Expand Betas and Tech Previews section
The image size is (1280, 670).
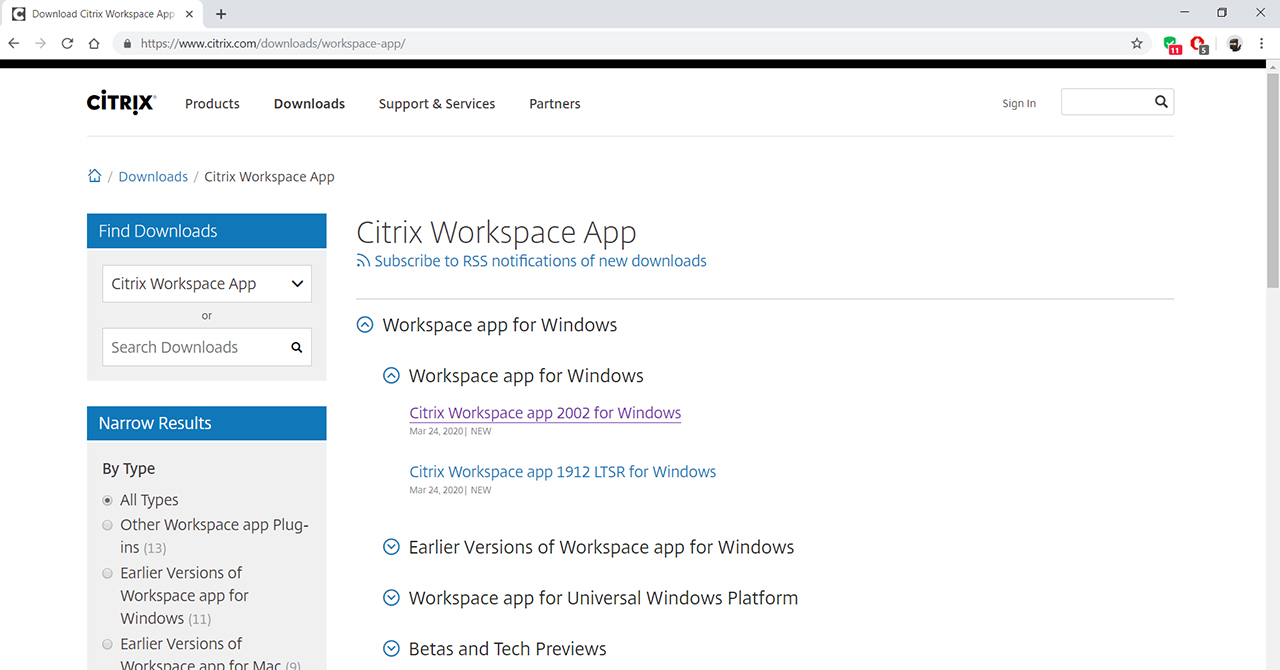[391, 649]
